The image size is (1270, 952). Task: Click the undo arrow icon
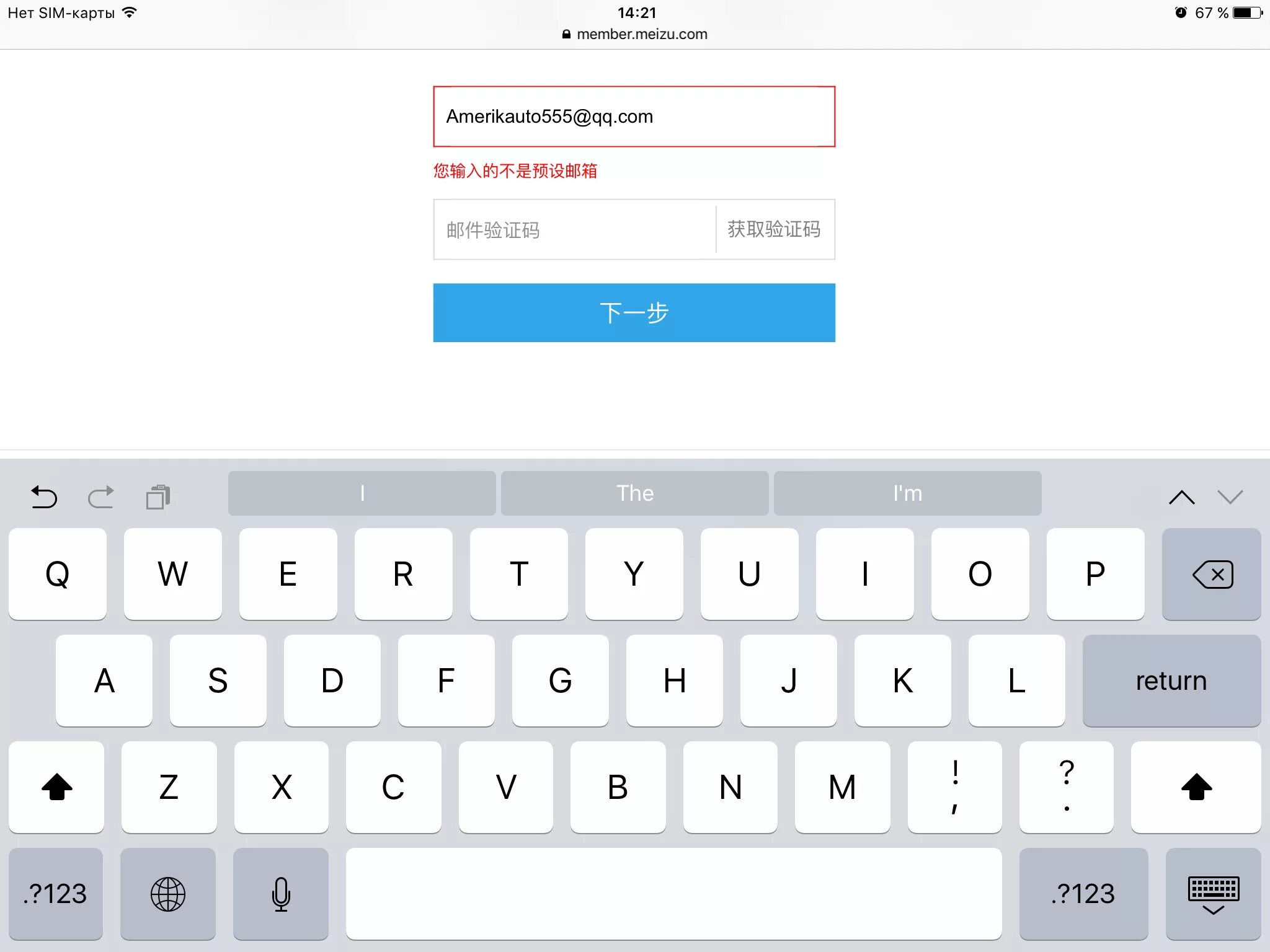(45, 495)
